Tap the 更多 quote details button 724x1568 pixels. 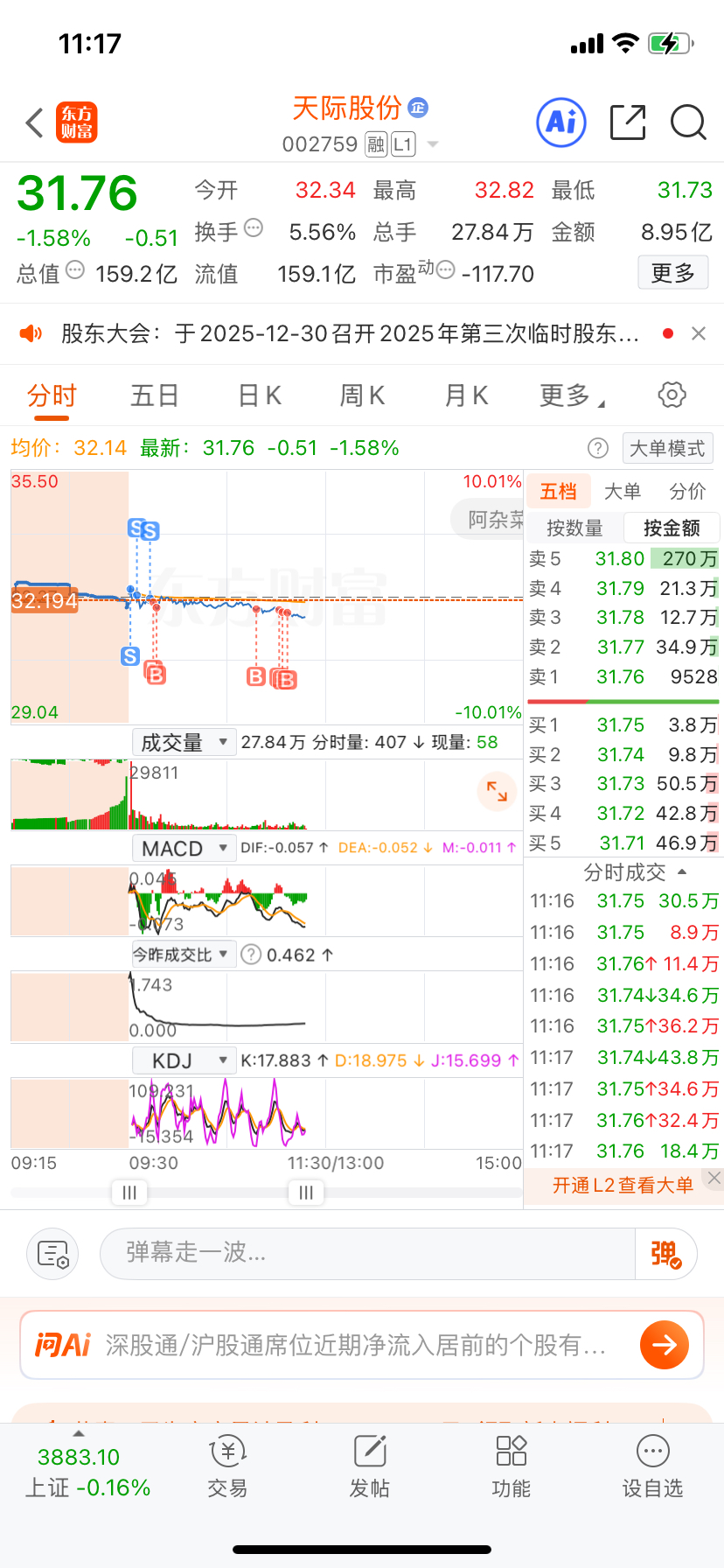pyautogui.click(x=672, y=273)
